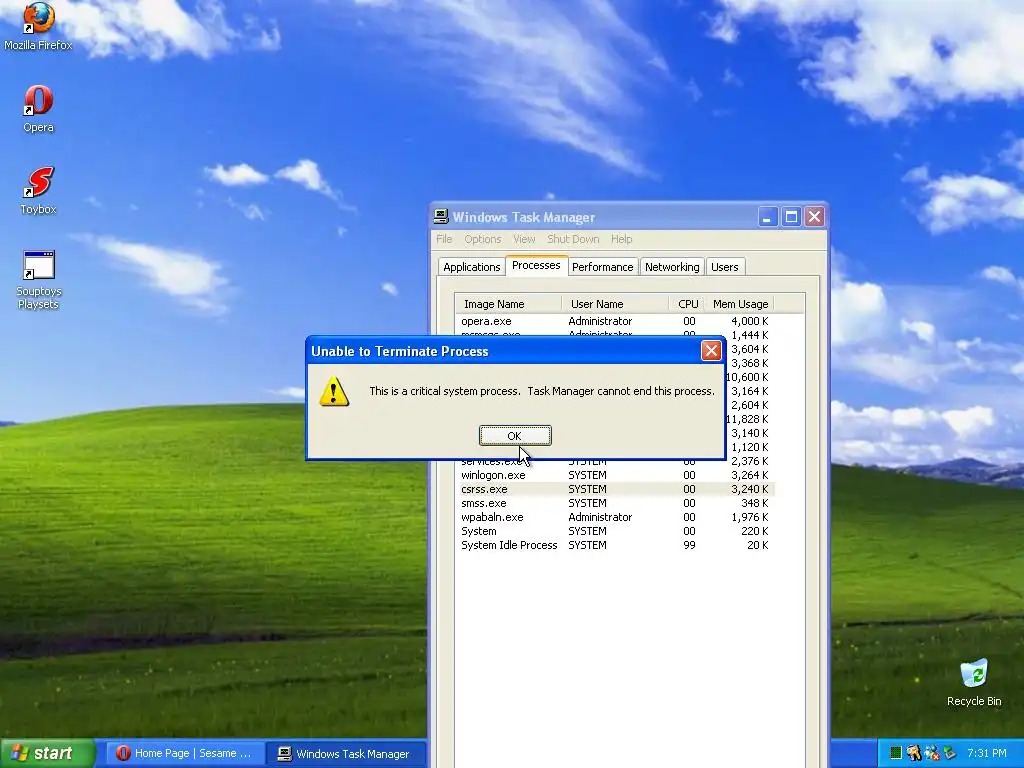Screen dimensions: 1024x768
Task: Select the csrss.exe process row
Action: coord(615,489)
